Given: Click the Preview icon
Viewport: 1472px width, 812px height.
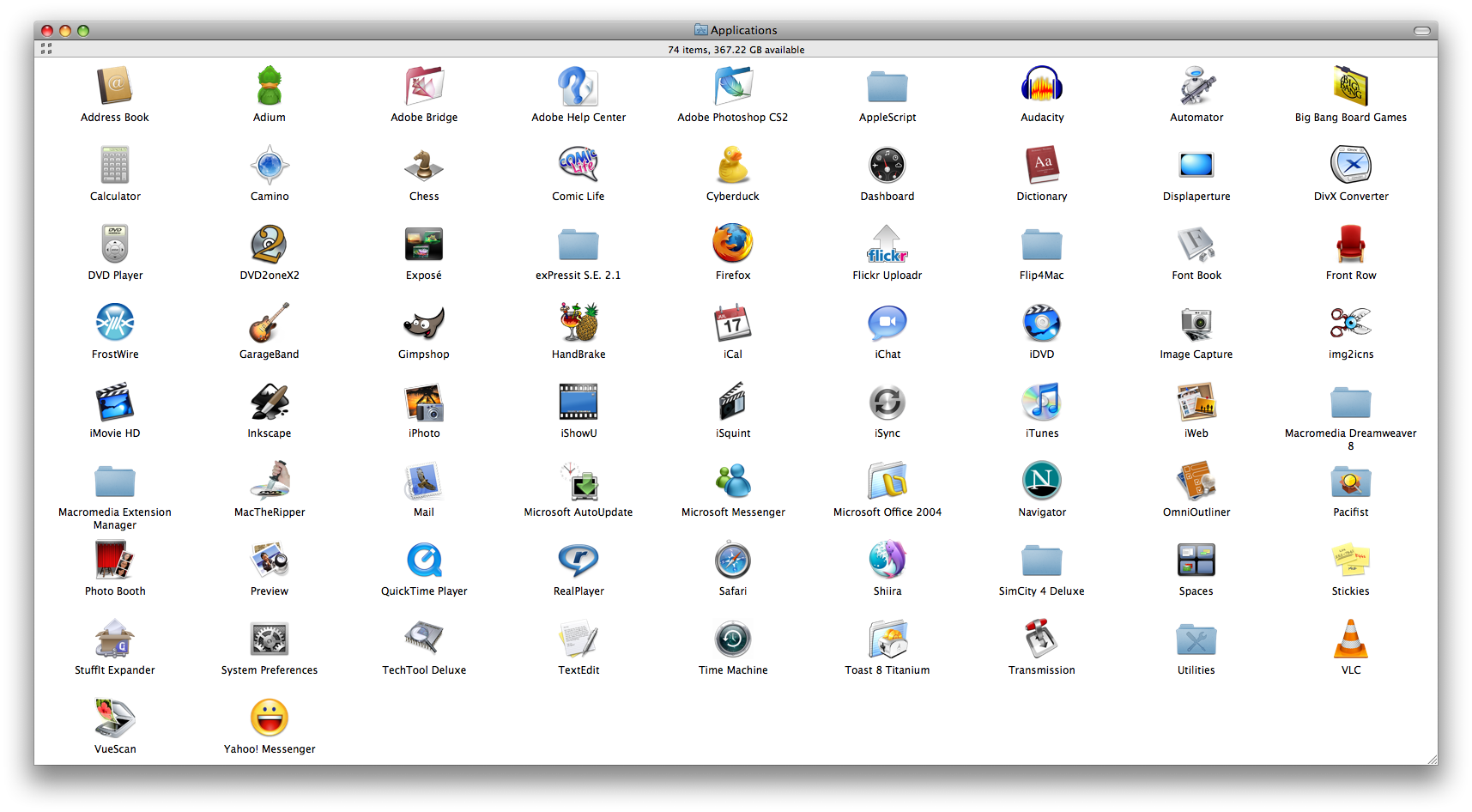Looking at the screenshot, I should 270,560.
